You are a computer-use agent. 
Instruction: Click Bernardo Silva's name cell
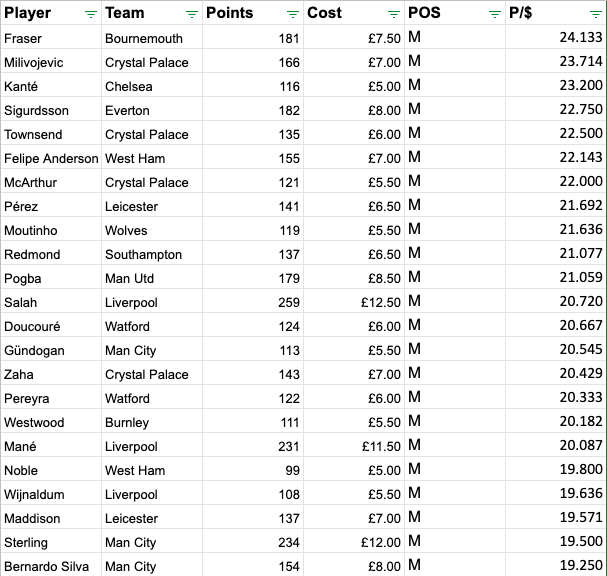coord(51,565)
